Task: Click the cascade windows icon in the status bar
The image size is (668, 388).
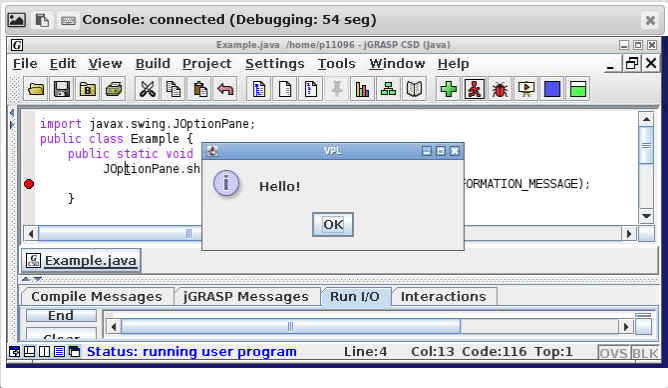Action: (x=74, y=352)
